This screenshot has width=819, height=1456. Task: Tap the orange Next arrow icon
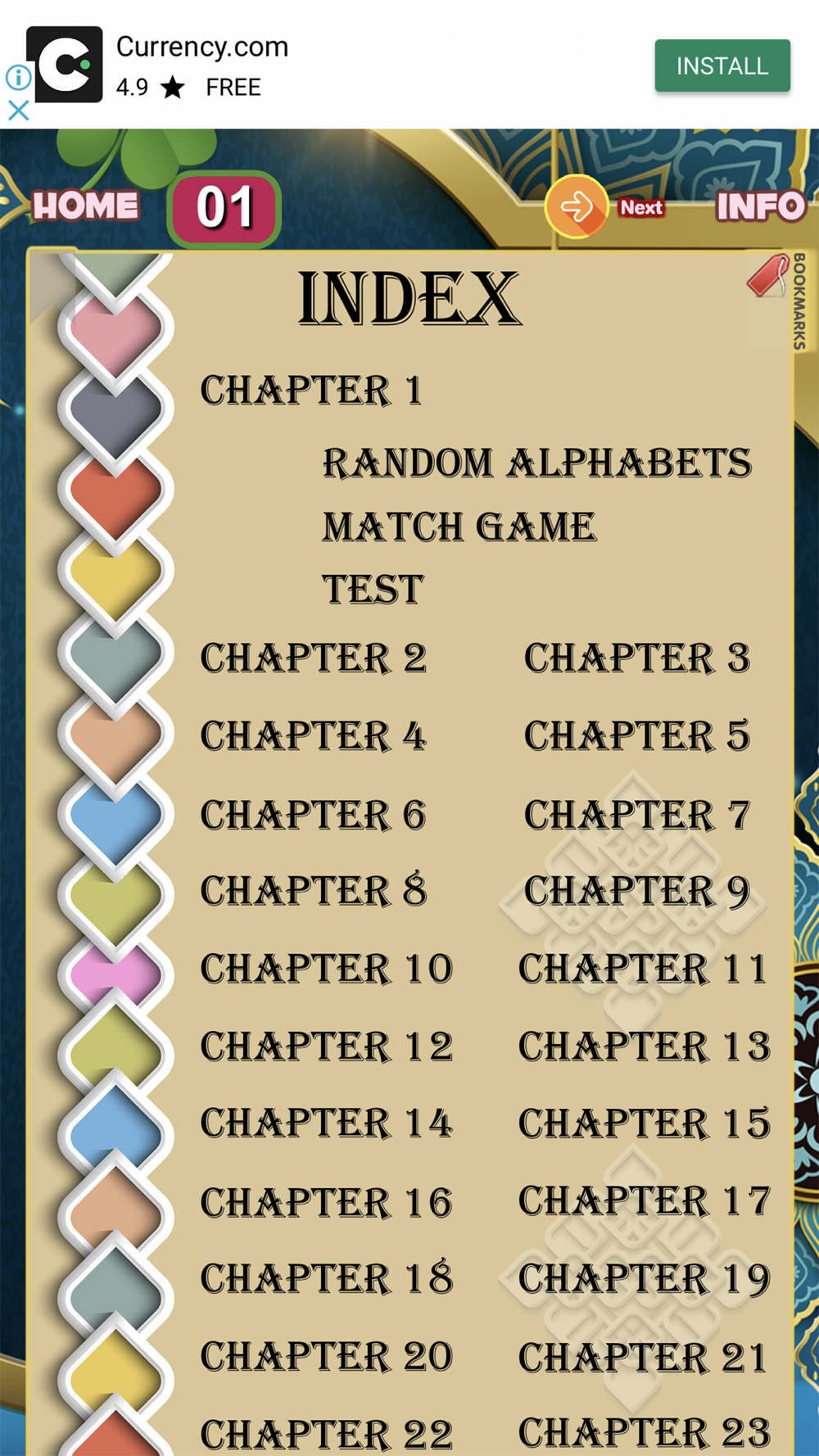577,206
